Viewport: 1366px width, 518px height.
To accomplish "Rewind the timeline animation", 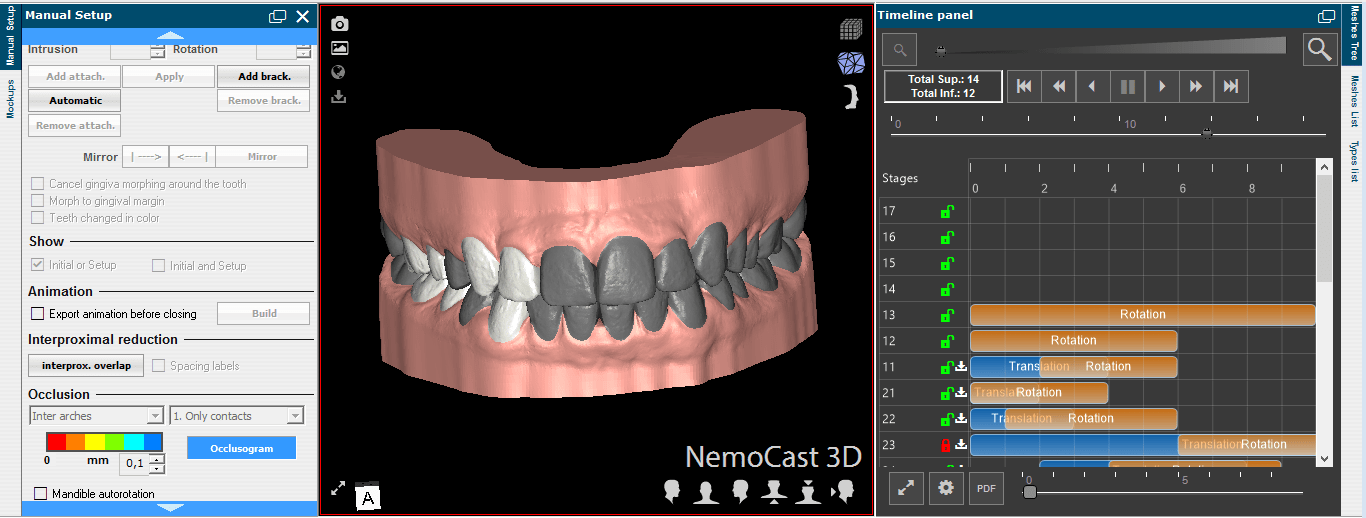I will pos(1058,87).
